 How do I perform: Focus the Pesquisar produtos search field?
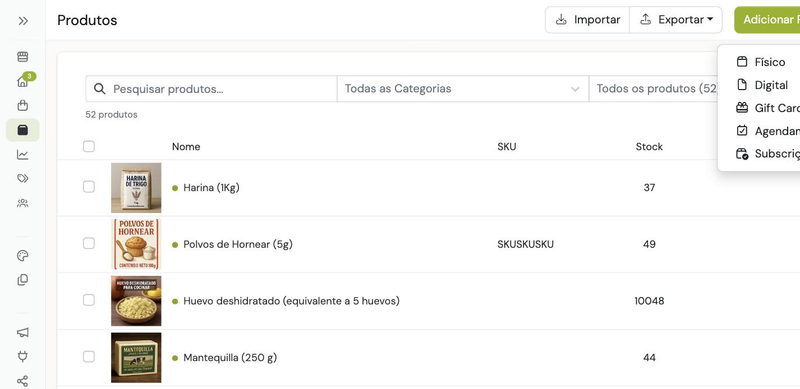211,89
